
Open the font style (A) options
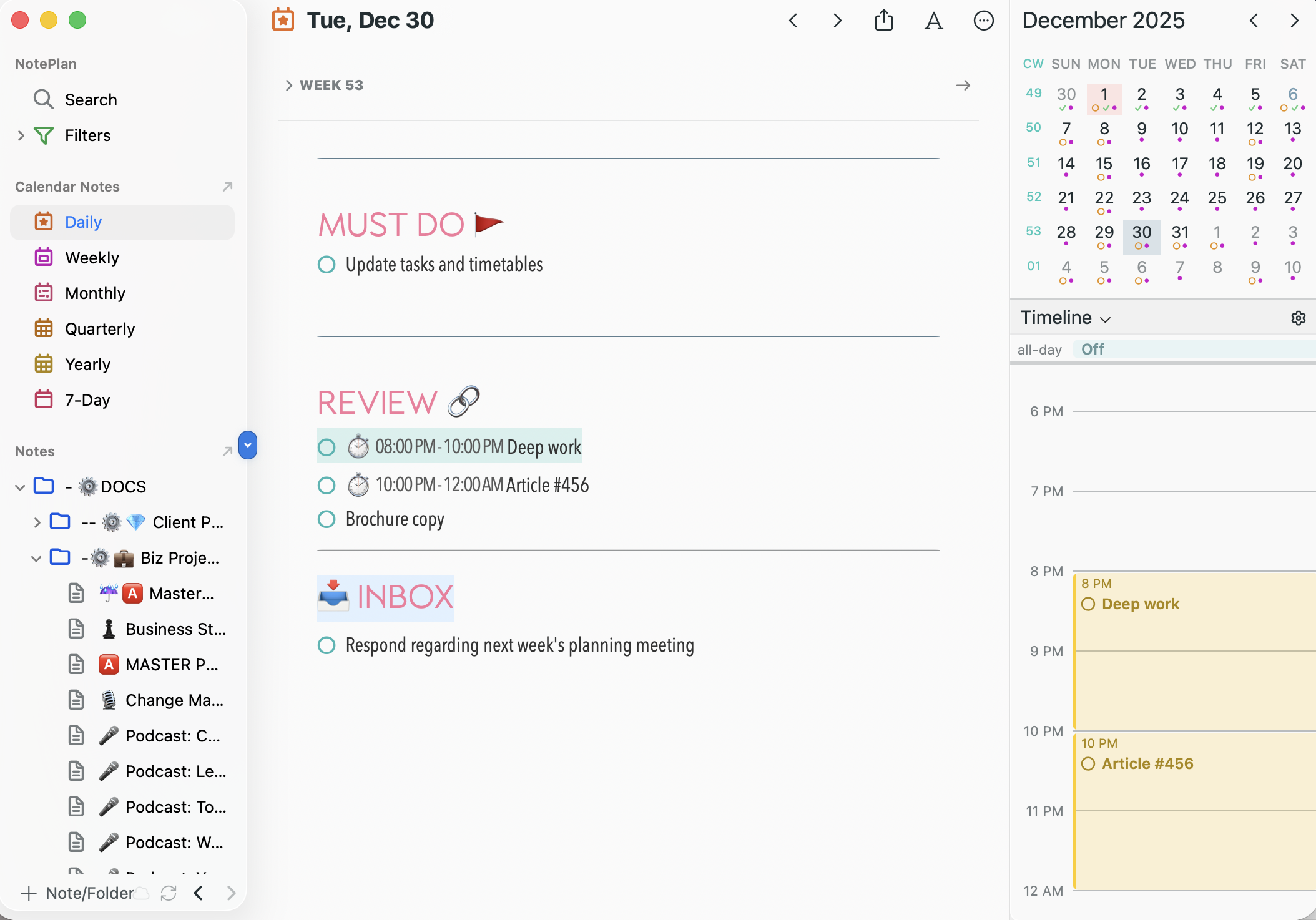(933, 21)
